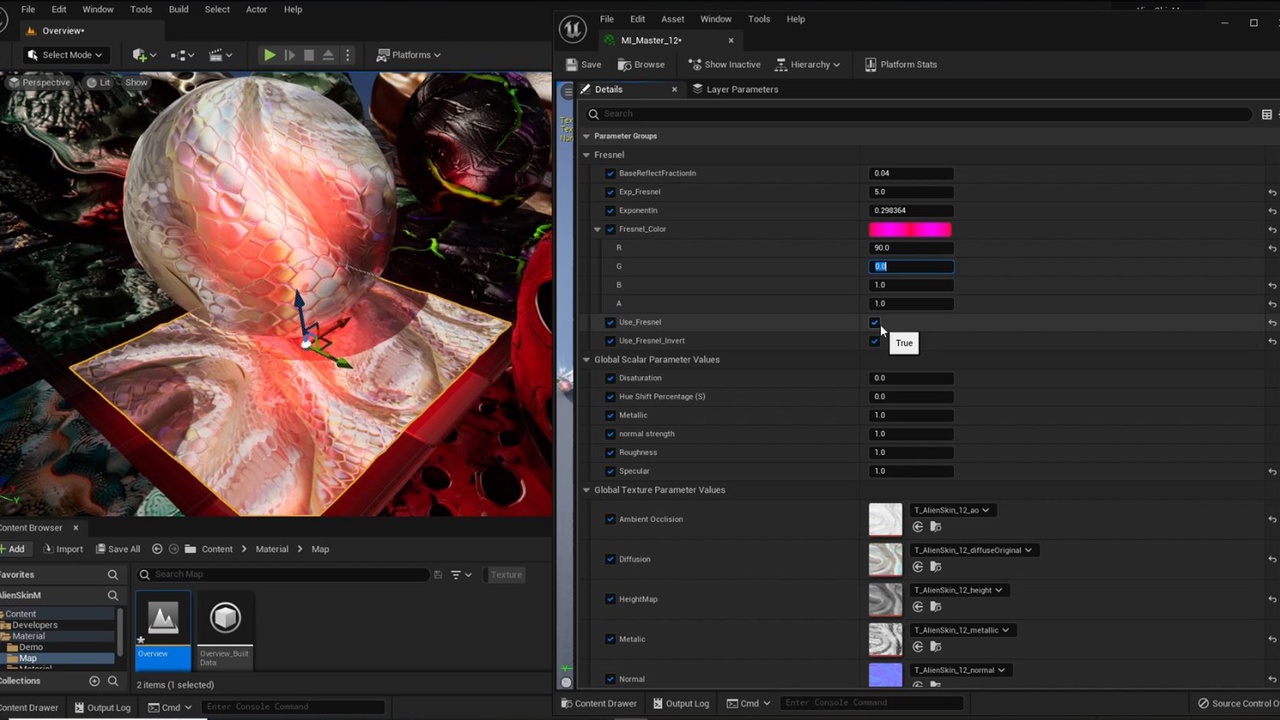
Task: Click use-selected-asset arrow for Metalic texture
Action: [x=918, y=647]
